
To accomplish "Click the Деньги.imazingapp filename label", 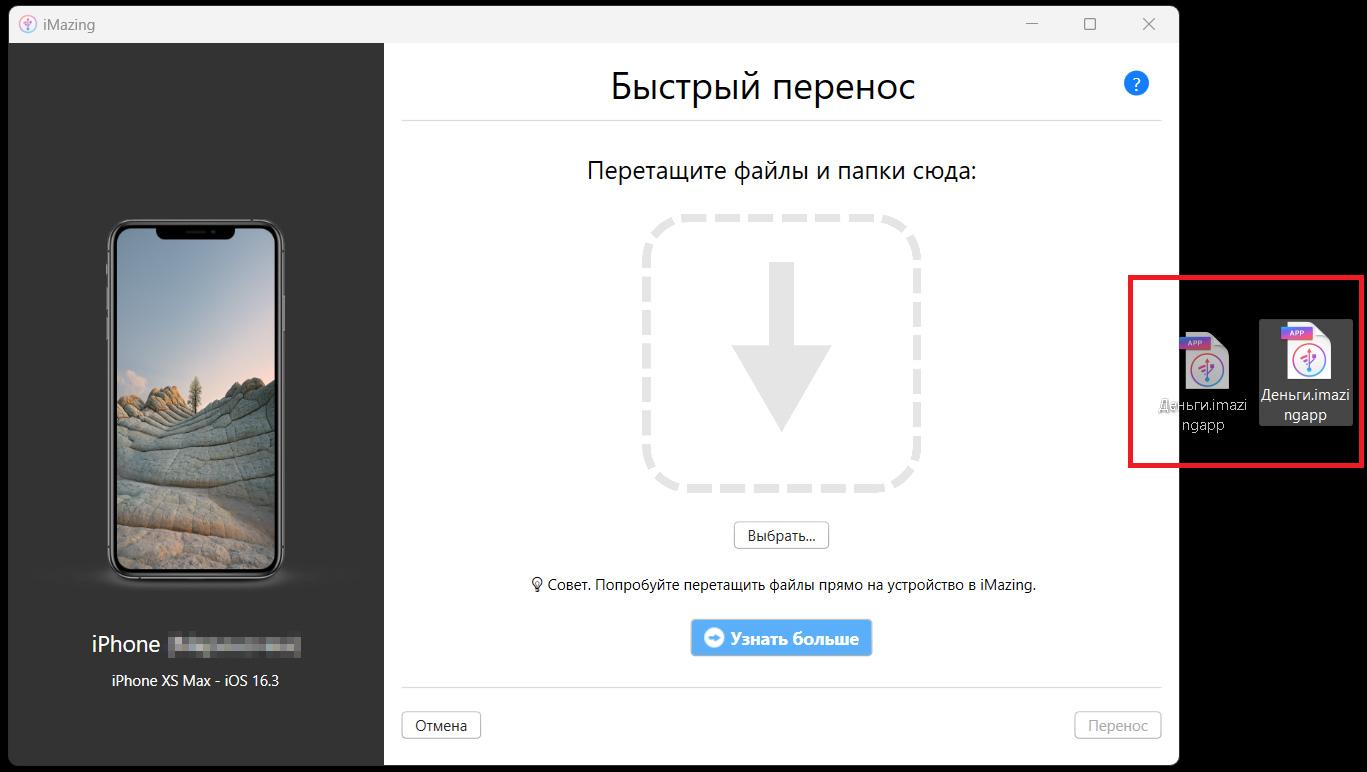I will [x=1305, y=406].
